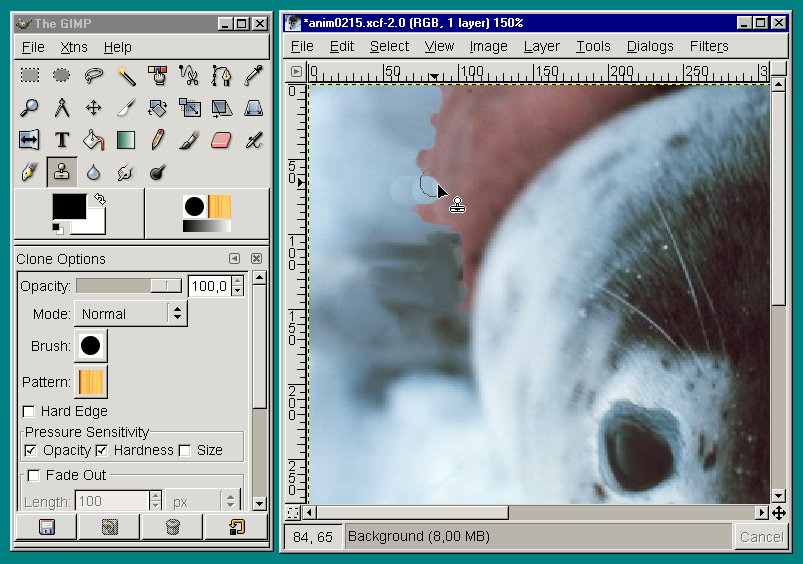Select the Paintbrush tool
803x564 pixels.
point(189,140)
